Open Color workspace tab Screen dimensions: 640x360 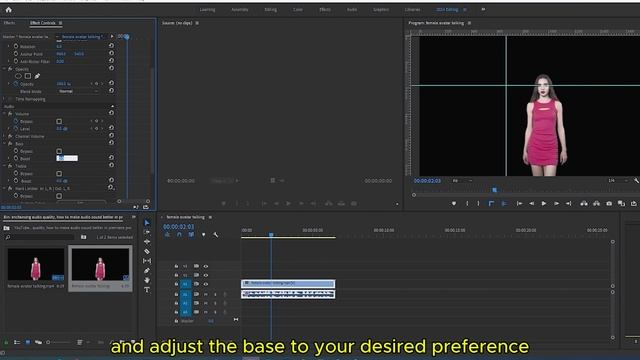pyautogui.click(x=298, y=9)
